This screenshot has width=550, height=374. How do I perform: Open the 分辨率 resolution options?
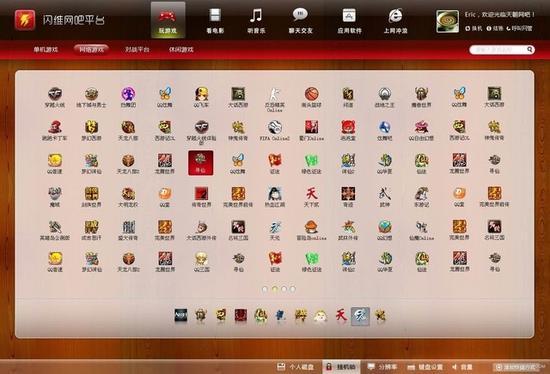(382, 367)
